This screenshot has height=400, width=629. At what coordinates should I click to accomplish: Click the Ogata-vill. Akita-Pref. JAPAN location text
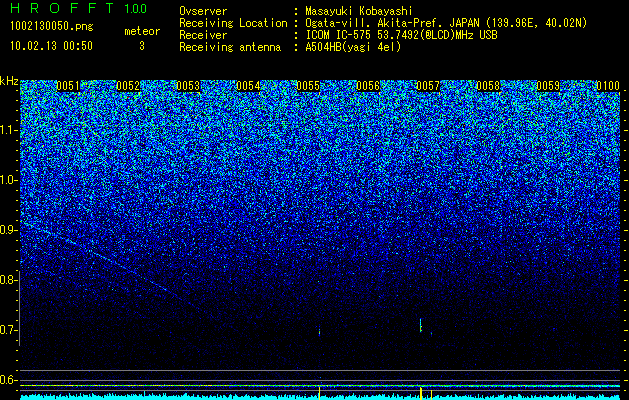coord(446,23)
